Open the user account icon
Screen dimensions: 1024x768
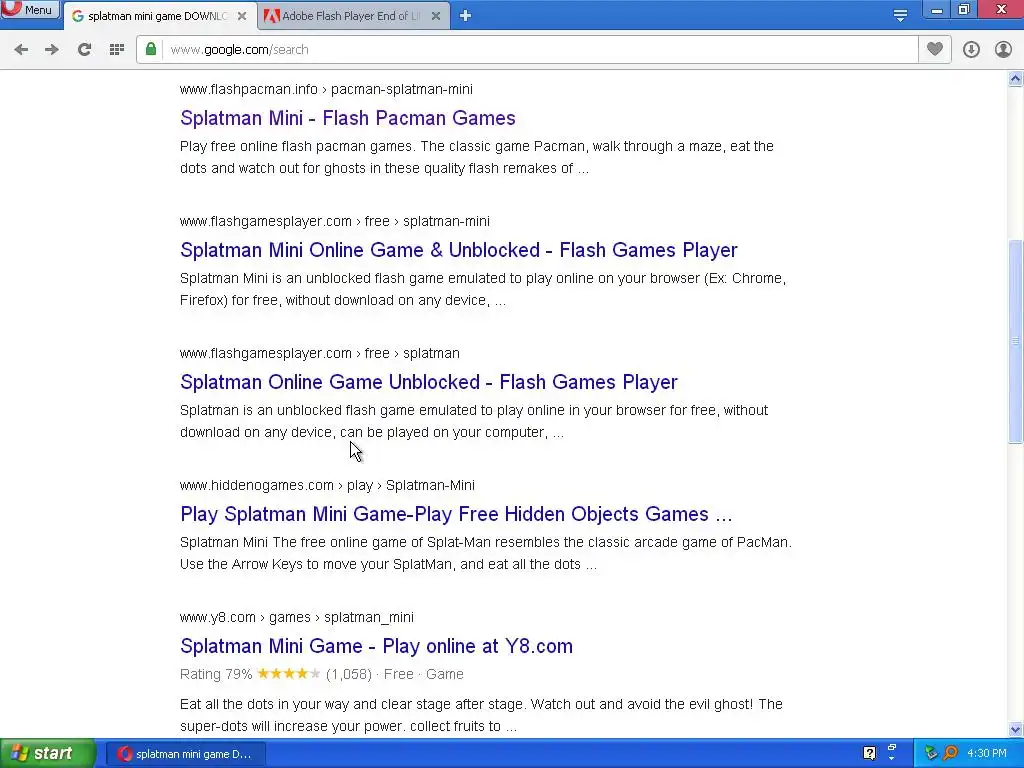(x=1003, y=50)
